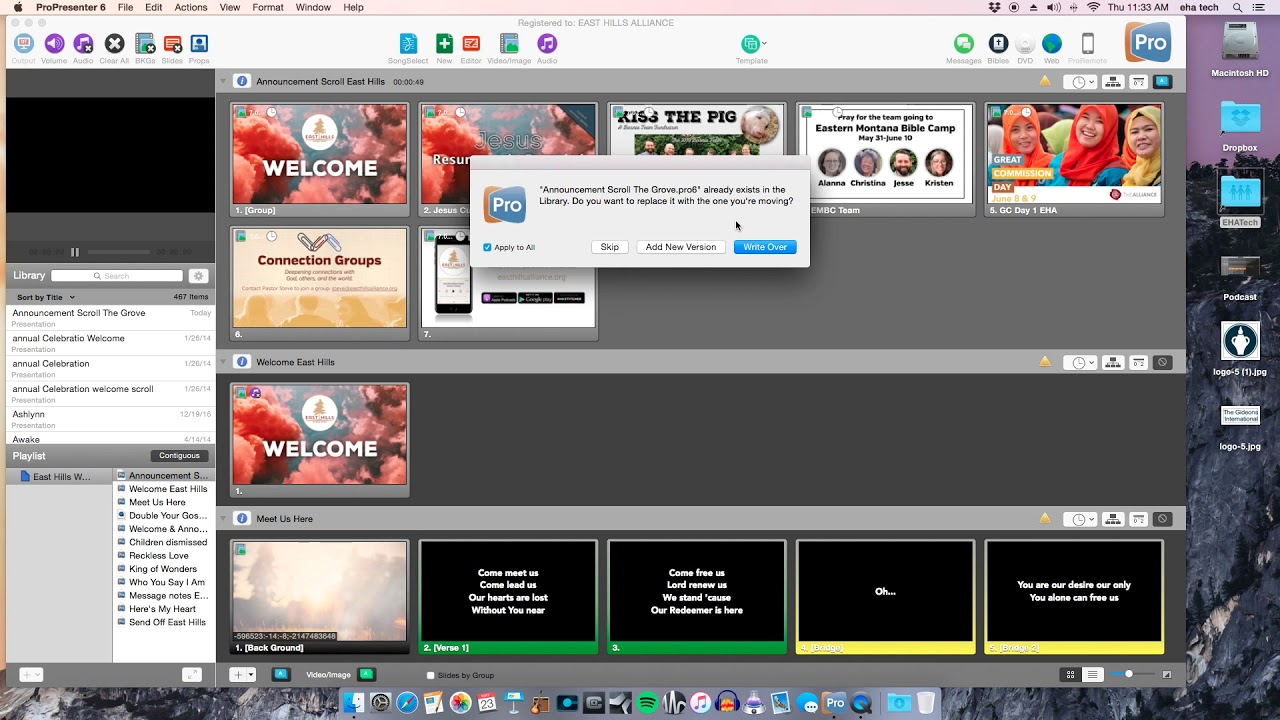Open the Audio bin (center toolbar)
Image resolution: width=1280 pixels, height=720 pixels.
[x=547, y=44]
